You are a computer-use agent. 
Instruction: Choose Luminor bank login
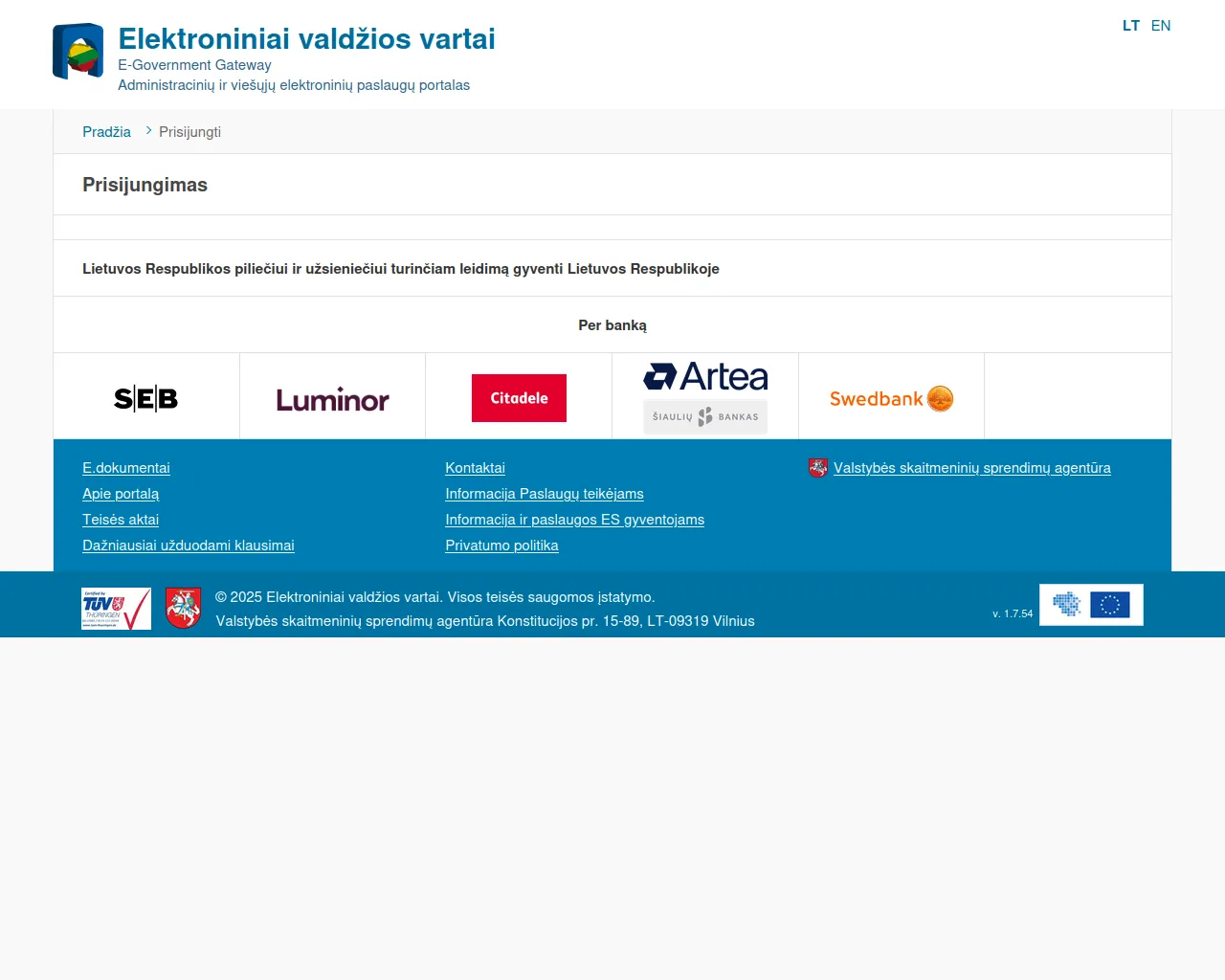pyautogui.click(x=332, y=399)
